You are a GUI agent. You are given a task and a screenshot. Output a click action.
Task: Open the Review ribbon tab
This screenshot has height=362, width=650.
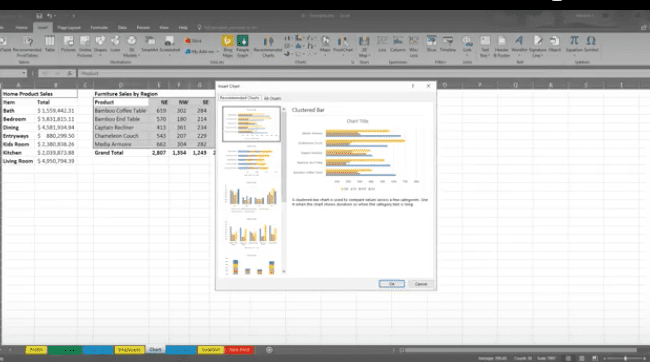(143, 28)
